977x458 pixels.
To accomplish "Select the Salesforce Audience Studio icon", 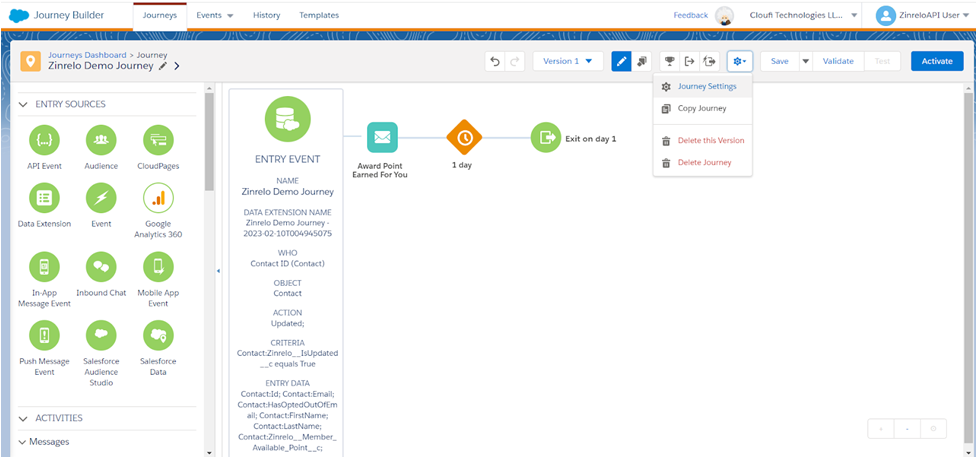I will [101, 336].
